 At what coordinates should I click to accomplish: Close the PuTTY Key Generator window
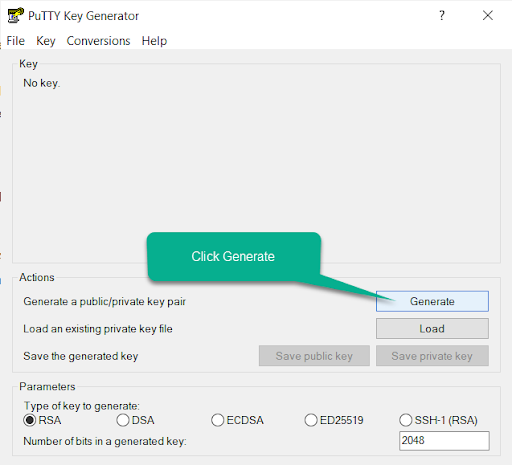click(488, 15)
